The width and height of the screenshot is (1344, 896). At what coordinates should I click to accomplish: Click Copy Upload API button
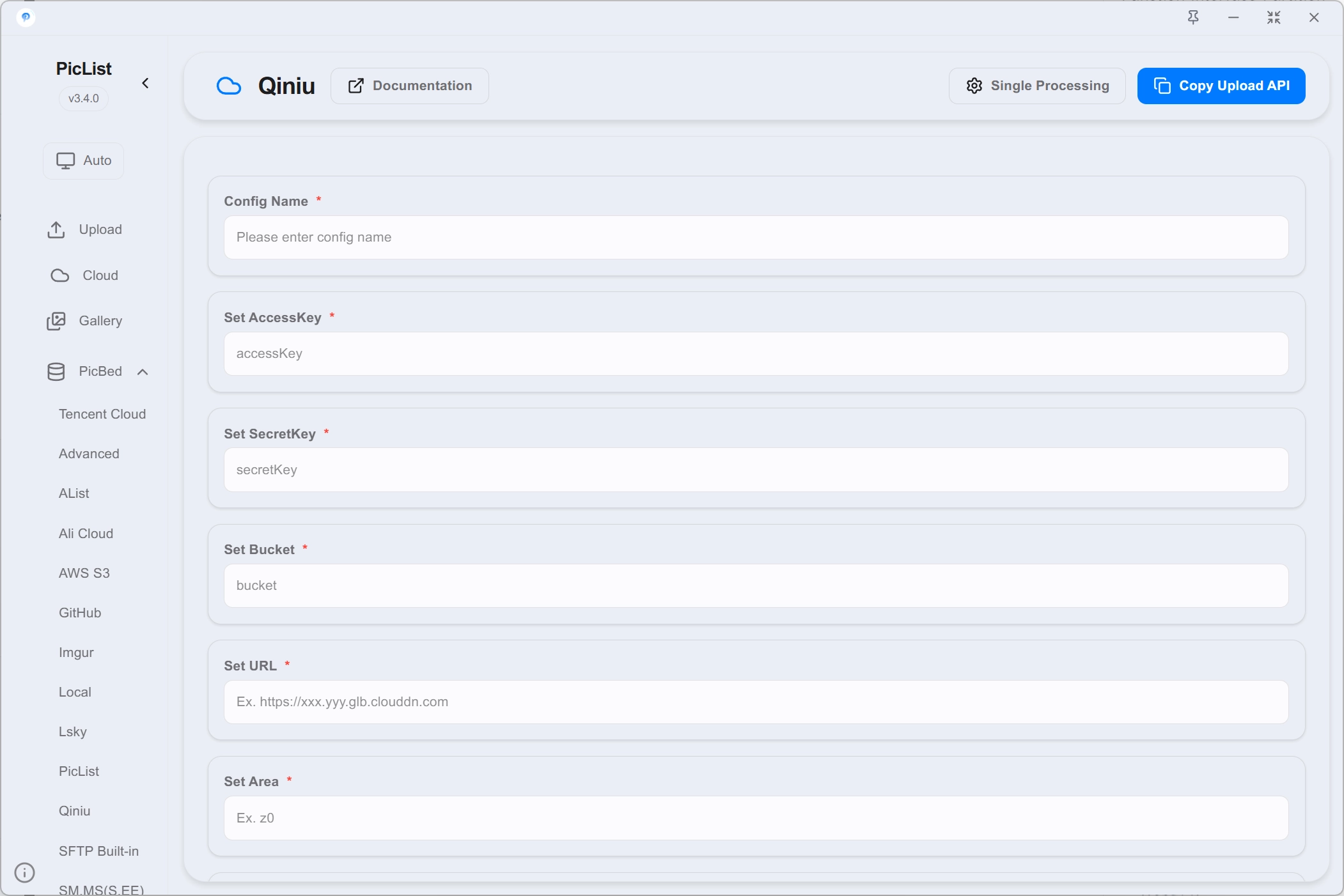pyautogui.click(x=1221, y=86)
